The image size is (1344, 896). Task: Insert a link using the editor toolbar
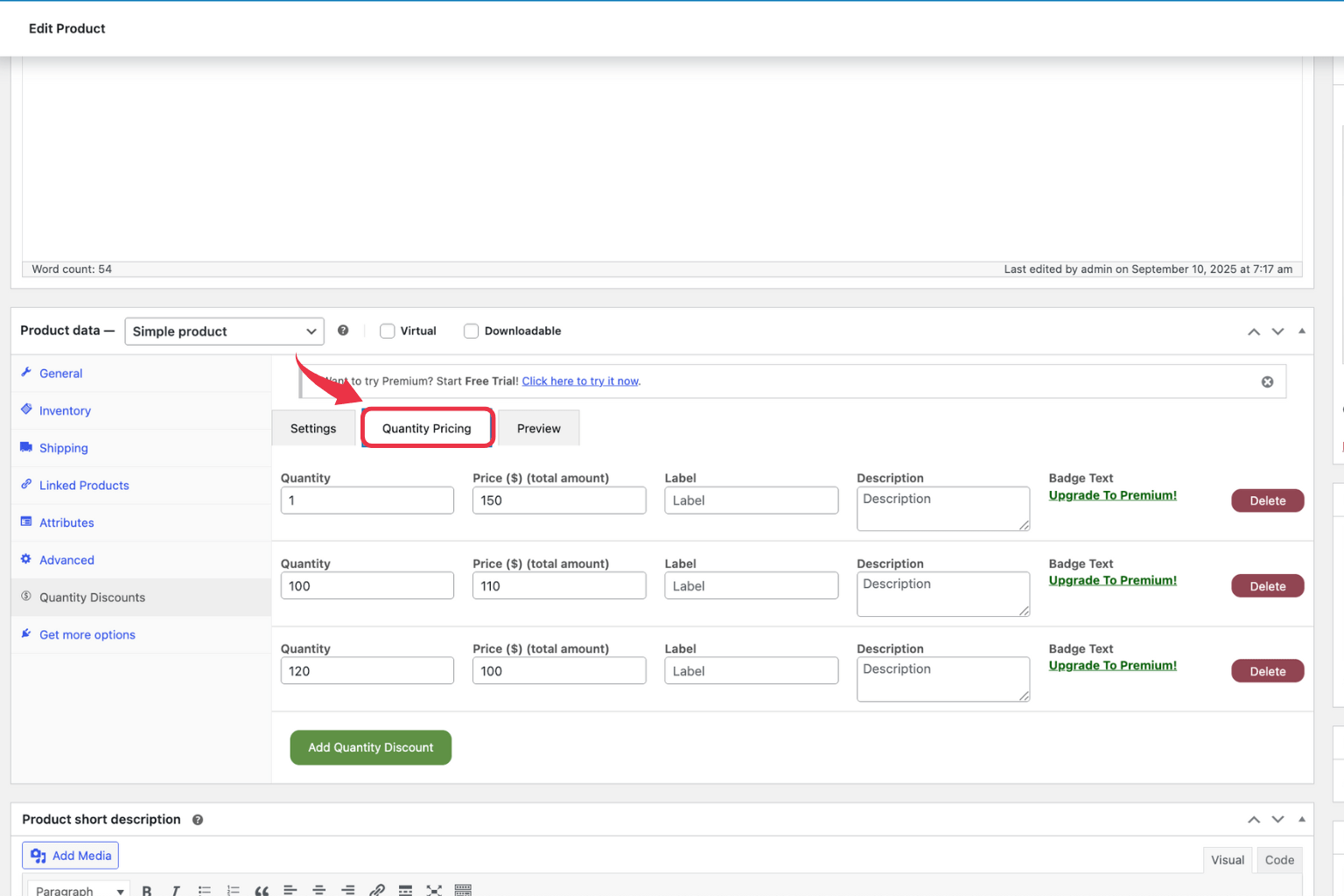tap(377, 890)
